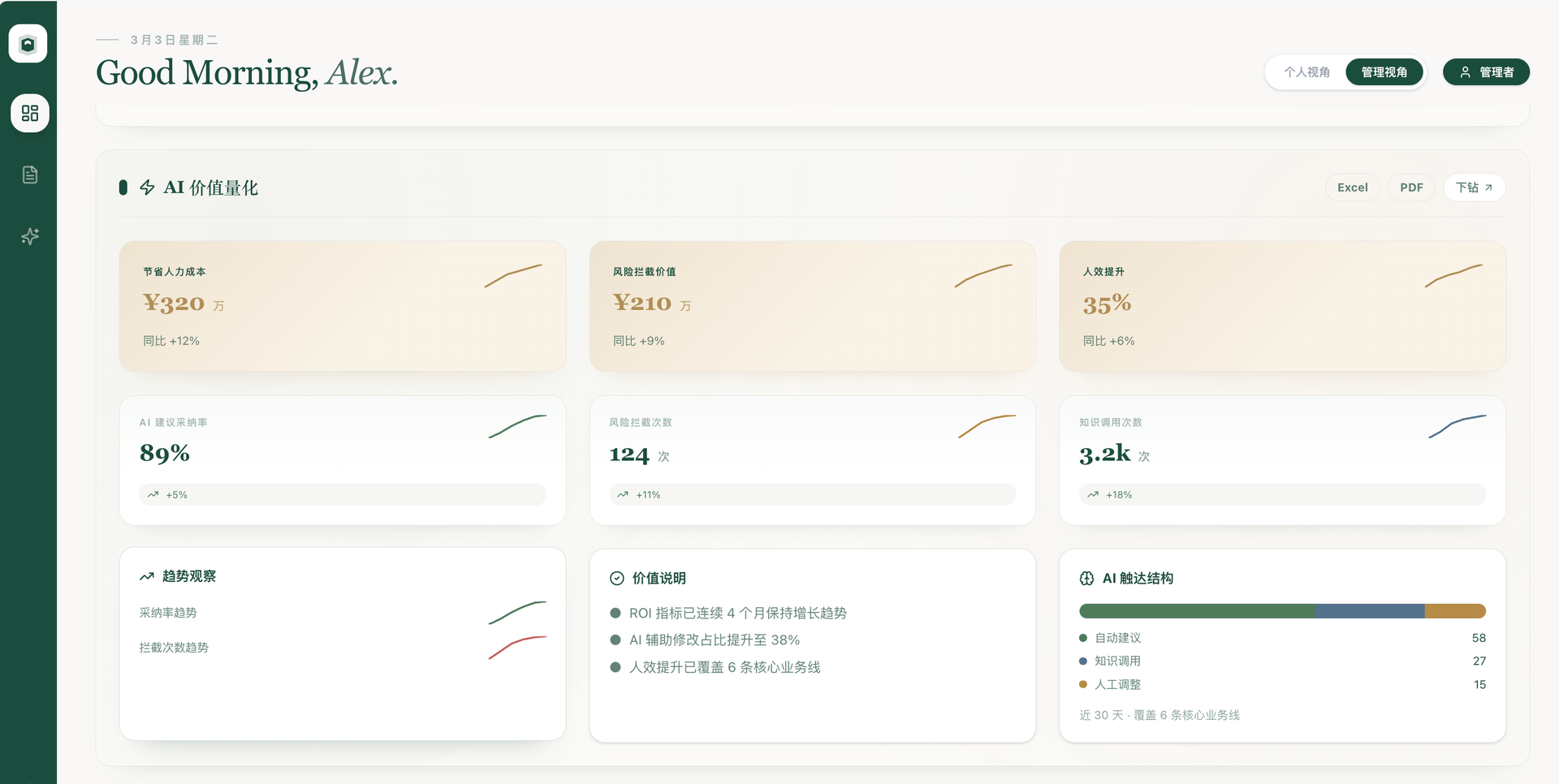Click the sparkline in 风险拦截次数 card
This screenshot has height=784, width=1559.
987,426
